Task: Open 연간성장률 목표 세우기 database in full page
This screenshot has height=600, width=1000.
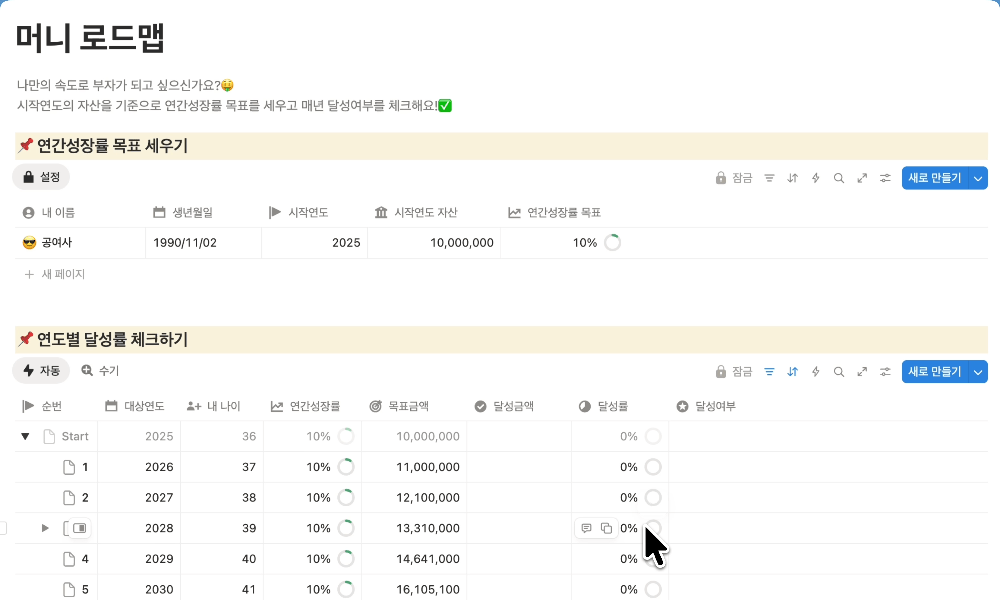Action: click(x=862, y=178)
